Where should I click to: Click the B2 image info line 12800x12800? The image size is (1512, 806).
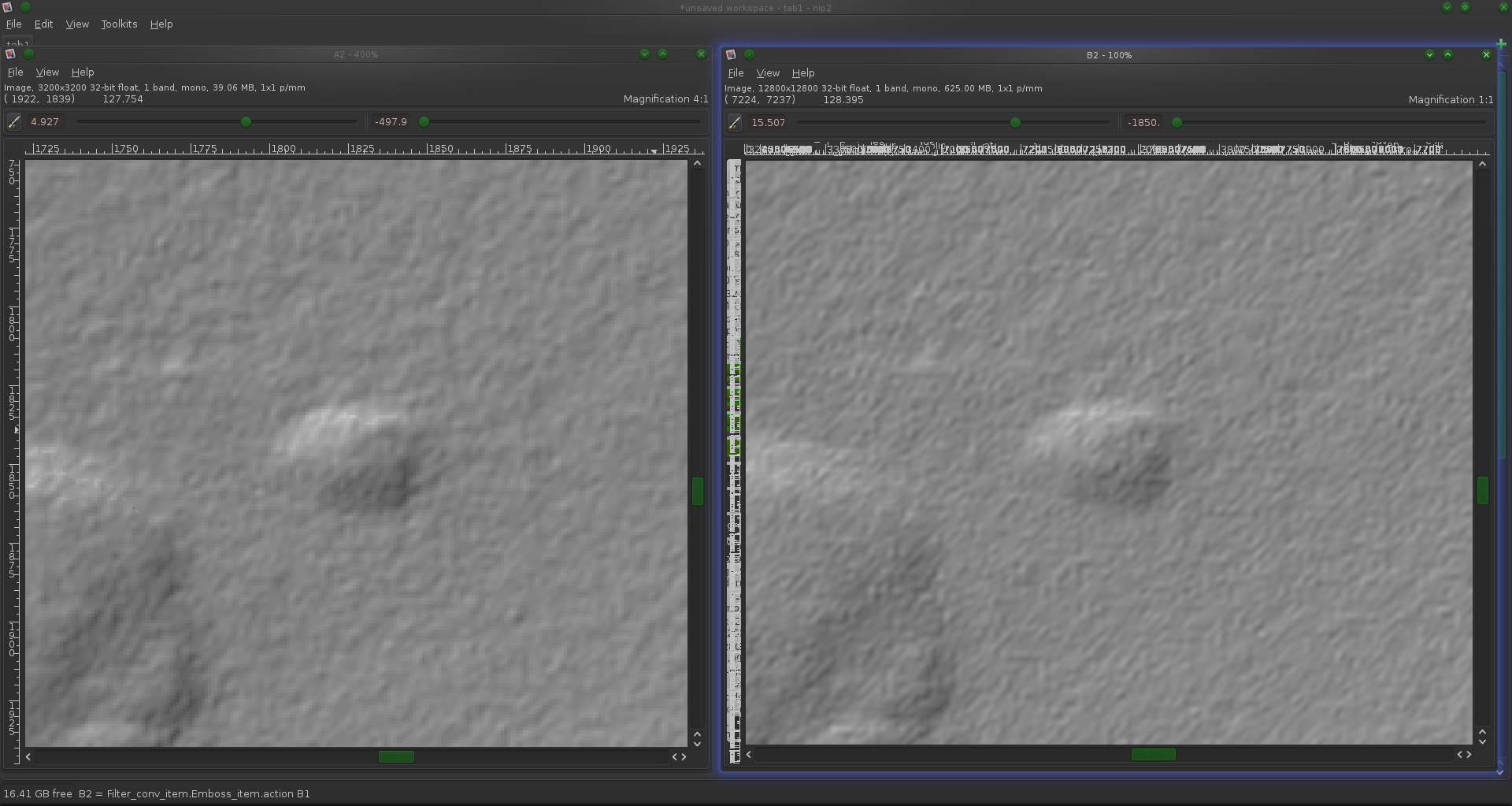click(x=884, y=88)
